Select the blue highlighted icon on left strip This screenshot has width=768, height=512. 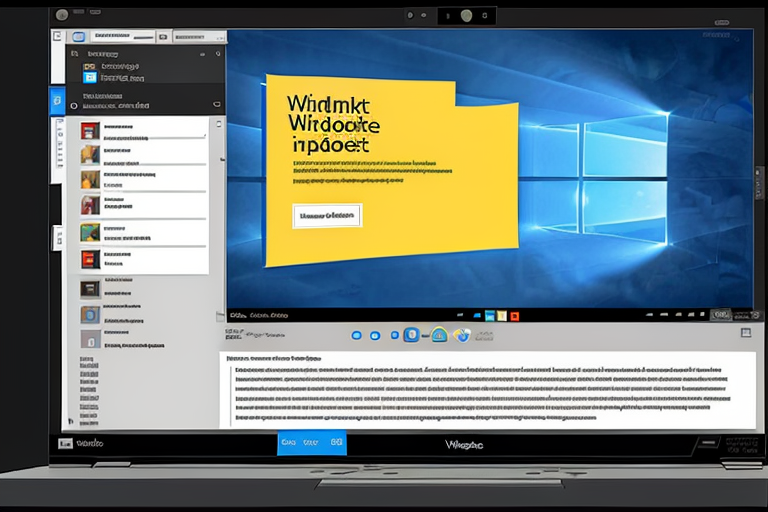57,102
